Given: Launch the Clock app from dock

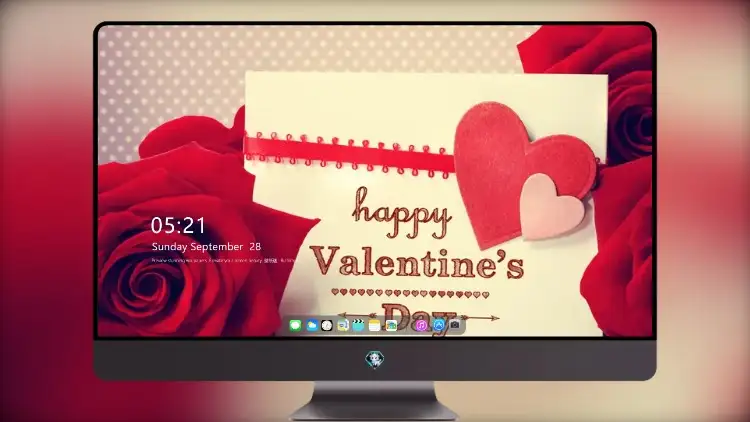Looking at the screenshot, I should [327, 326].
